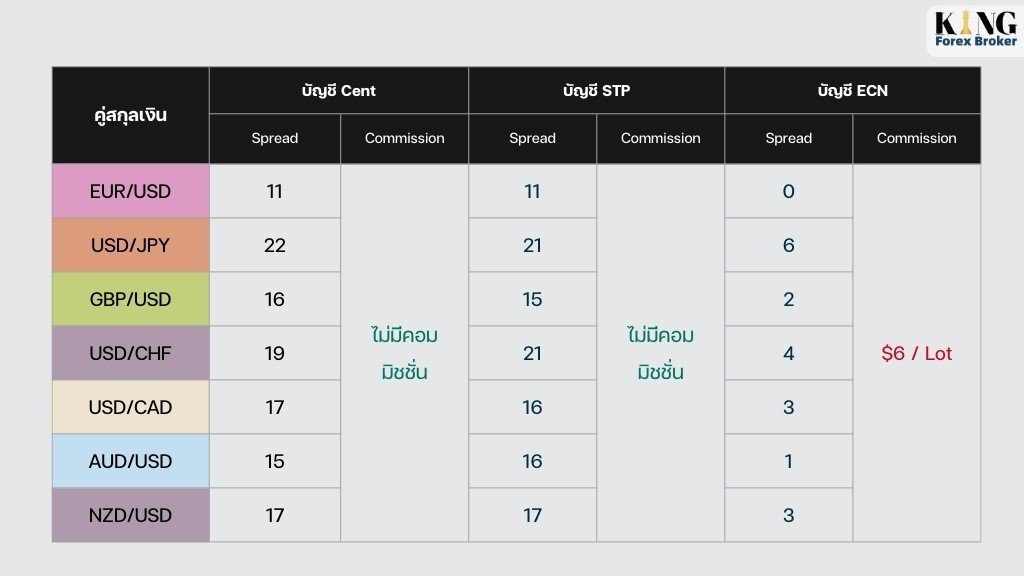The image size is (1024, 576).
Task: Click the Cent spread value 22 for USD/JPY
Action: (x=274, y=246)
